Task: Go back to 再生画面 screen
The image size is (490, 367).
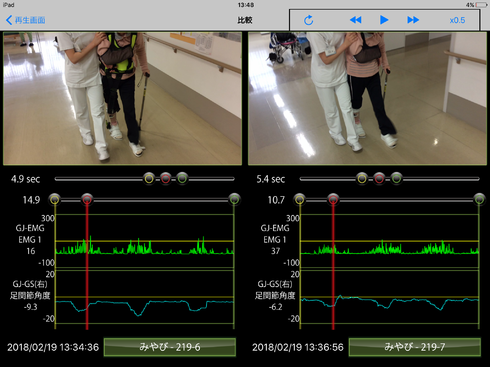Action: point(26,20)
